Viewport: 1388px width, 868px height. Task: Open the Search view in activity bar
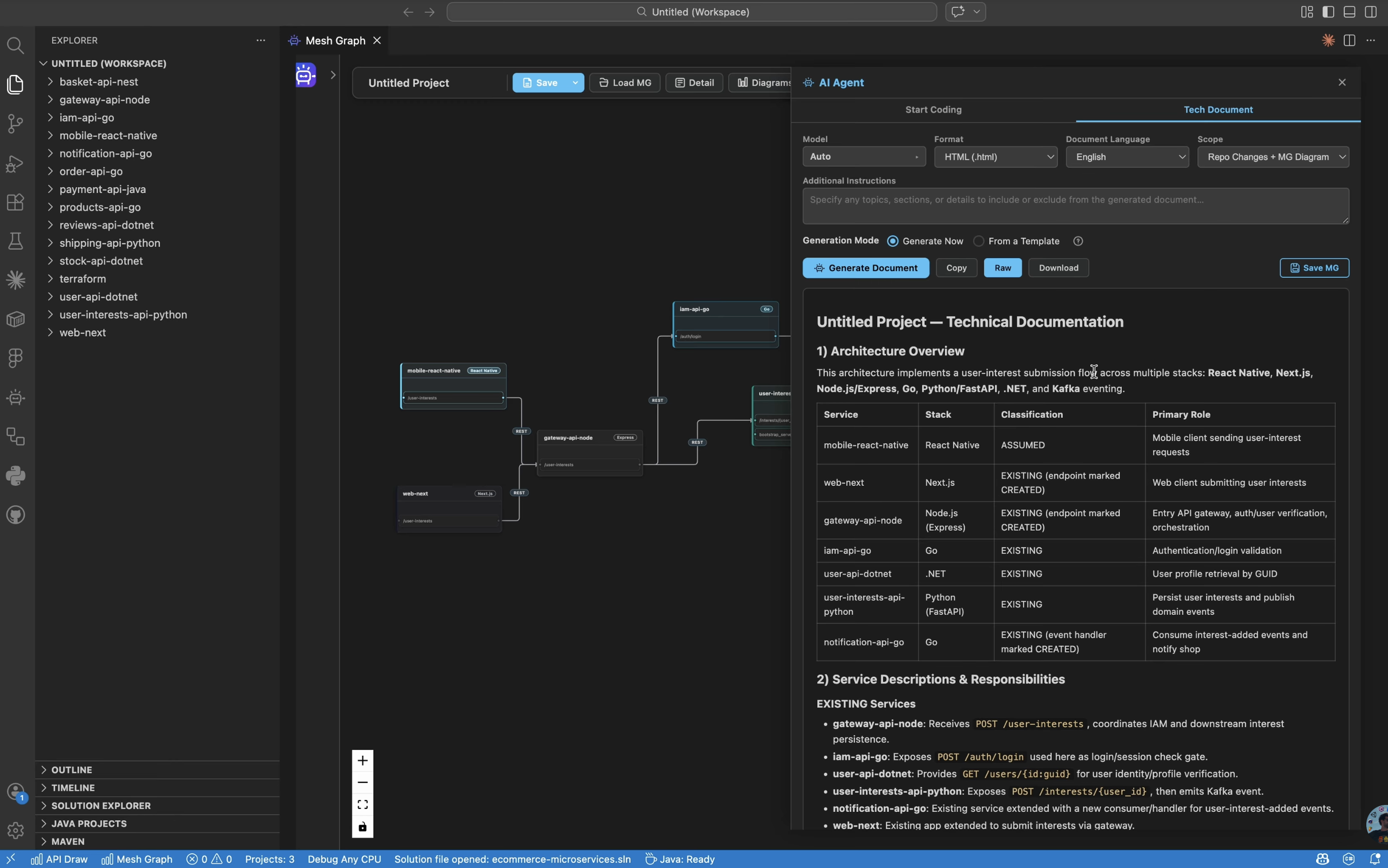(15, 45)
